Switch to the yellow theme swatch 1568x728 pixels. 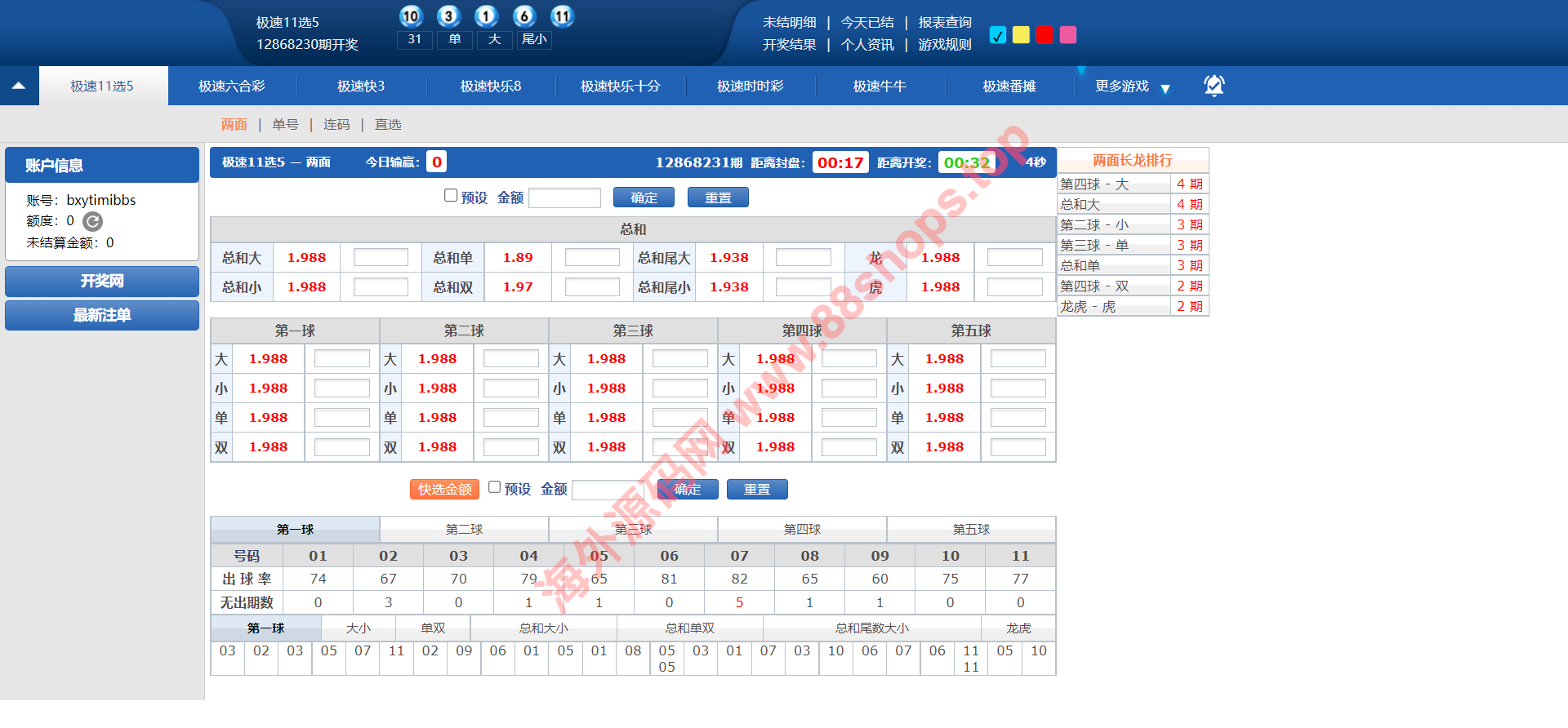click(x=1021, y=35)
